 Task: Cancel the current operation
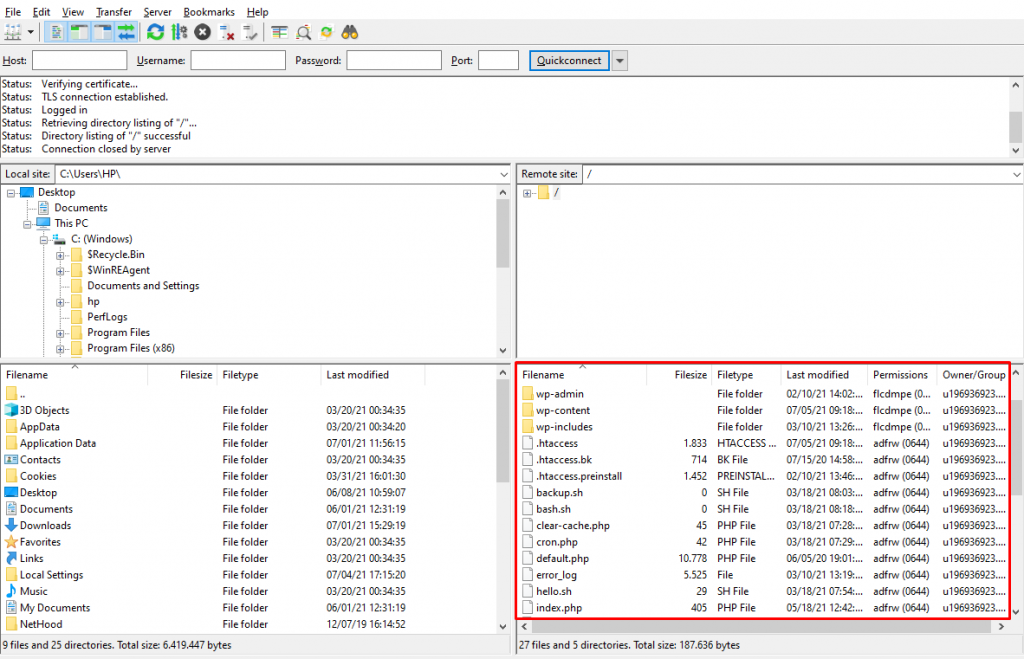[x=202, y=31]
